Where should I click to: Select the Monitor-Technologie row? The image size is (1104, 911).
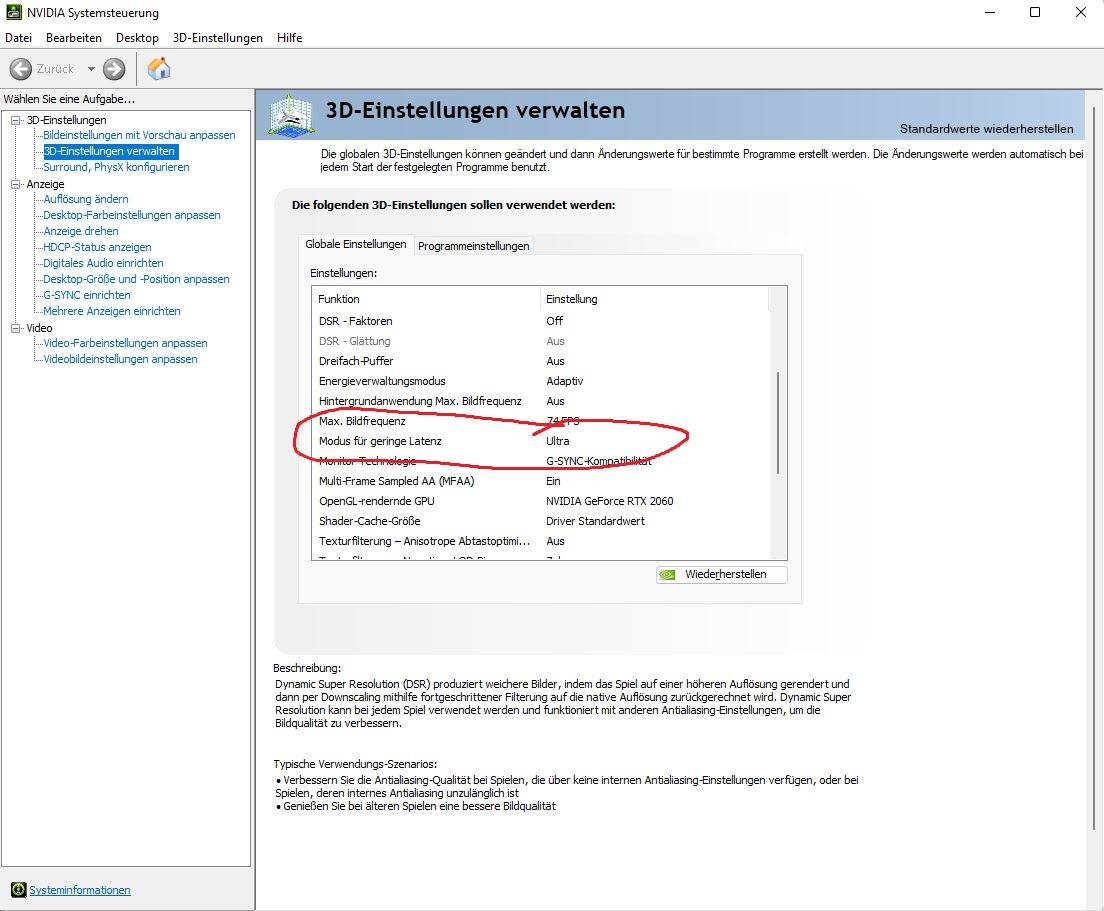[540, 462]
